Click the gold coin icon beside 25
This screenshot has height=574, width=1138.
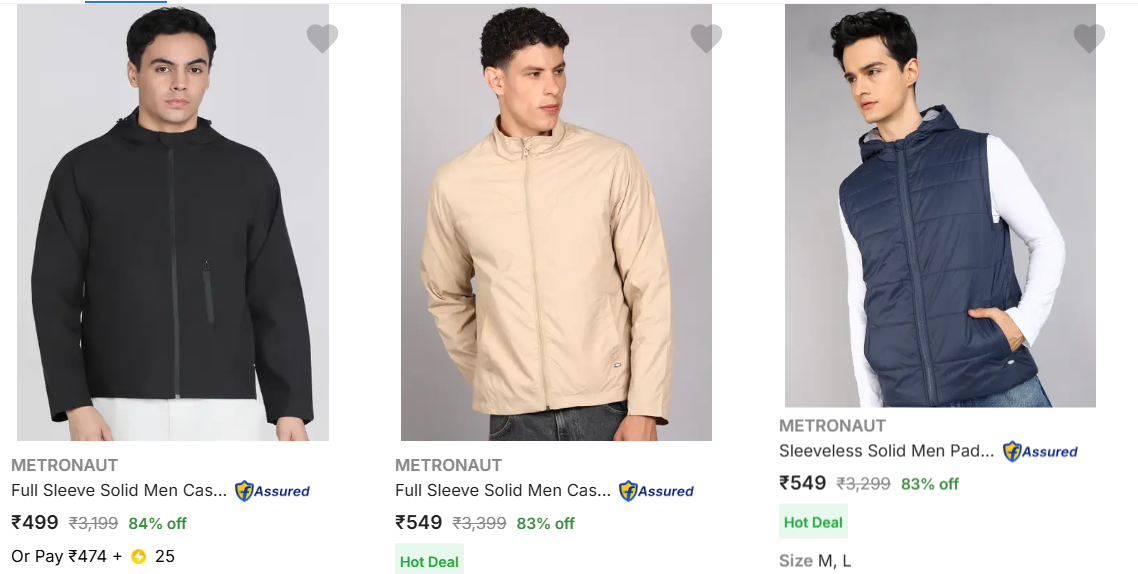point(138,556)
